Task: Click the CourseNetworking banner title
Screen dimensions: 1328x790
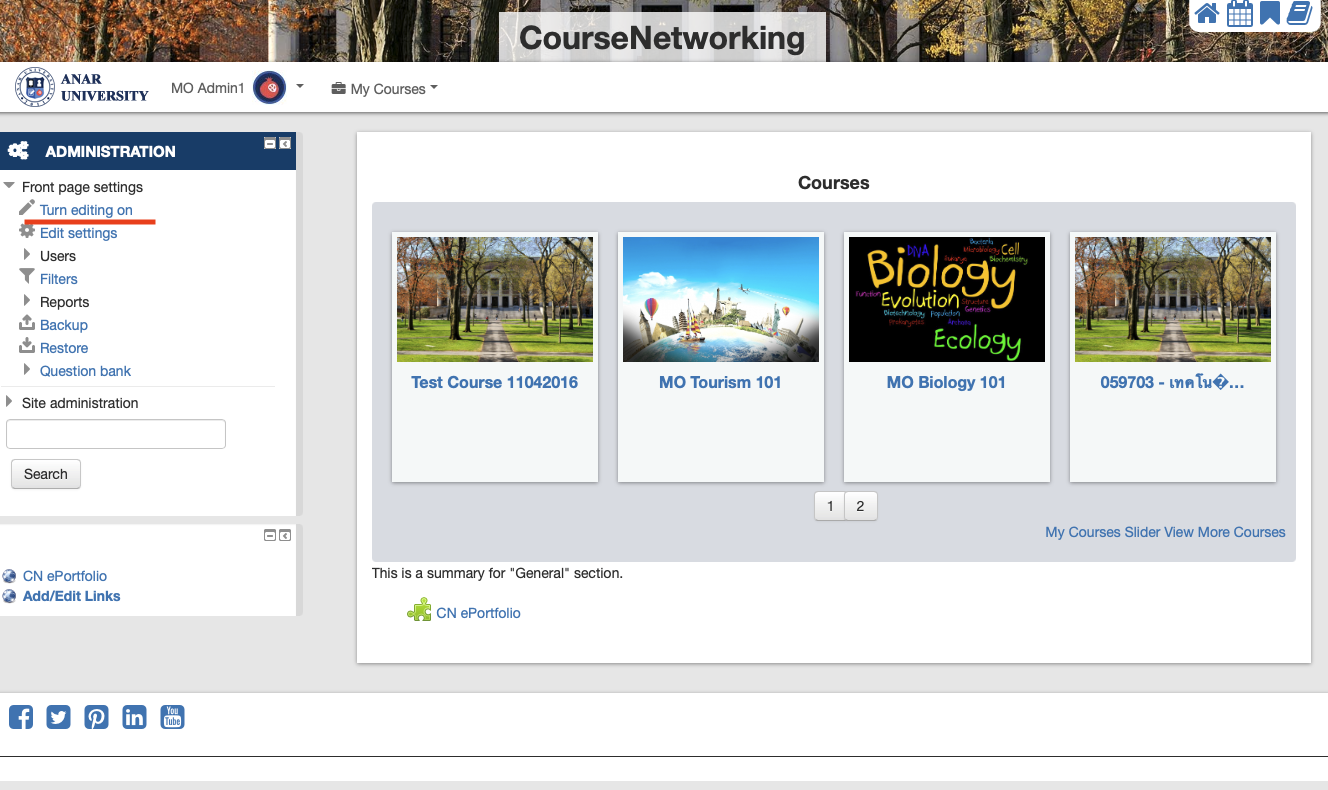Action: pos(662,38)
